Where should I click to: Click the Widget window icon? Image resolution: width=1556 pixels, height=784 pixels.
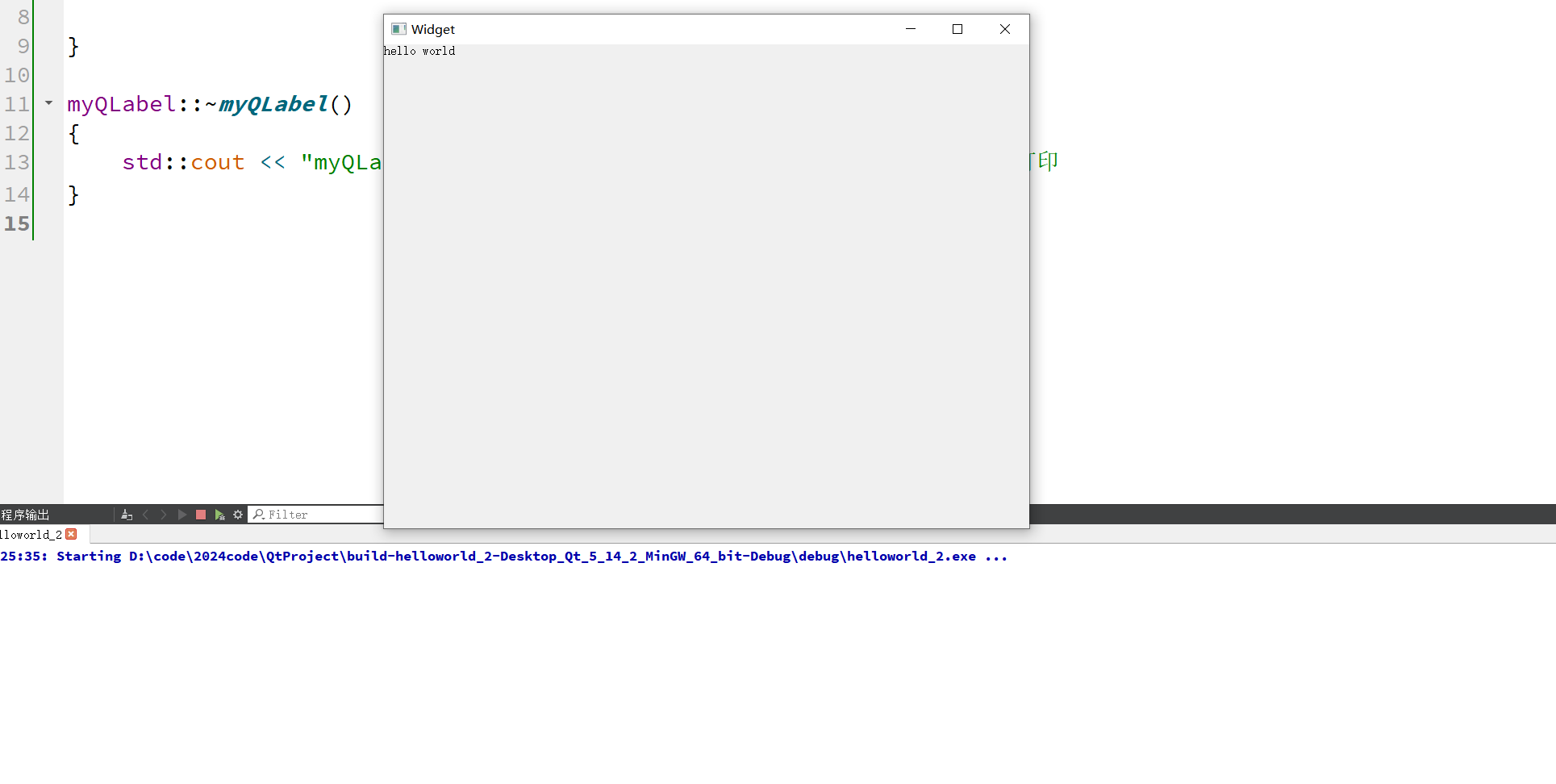pos(398,29)
